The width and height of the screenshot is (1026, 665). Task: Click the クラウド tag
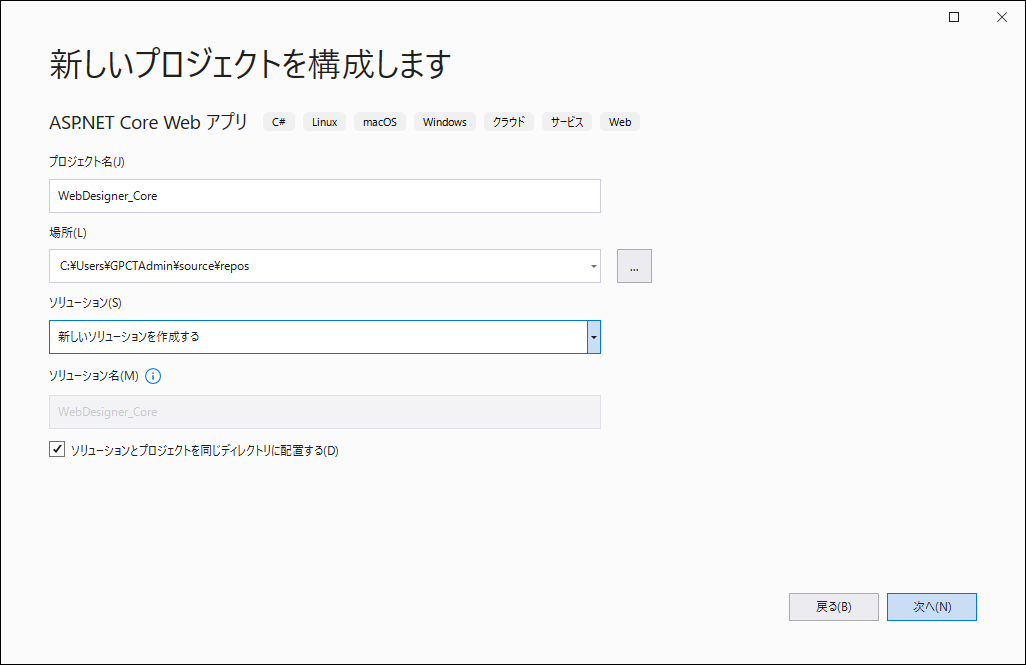tap(509, 122)
